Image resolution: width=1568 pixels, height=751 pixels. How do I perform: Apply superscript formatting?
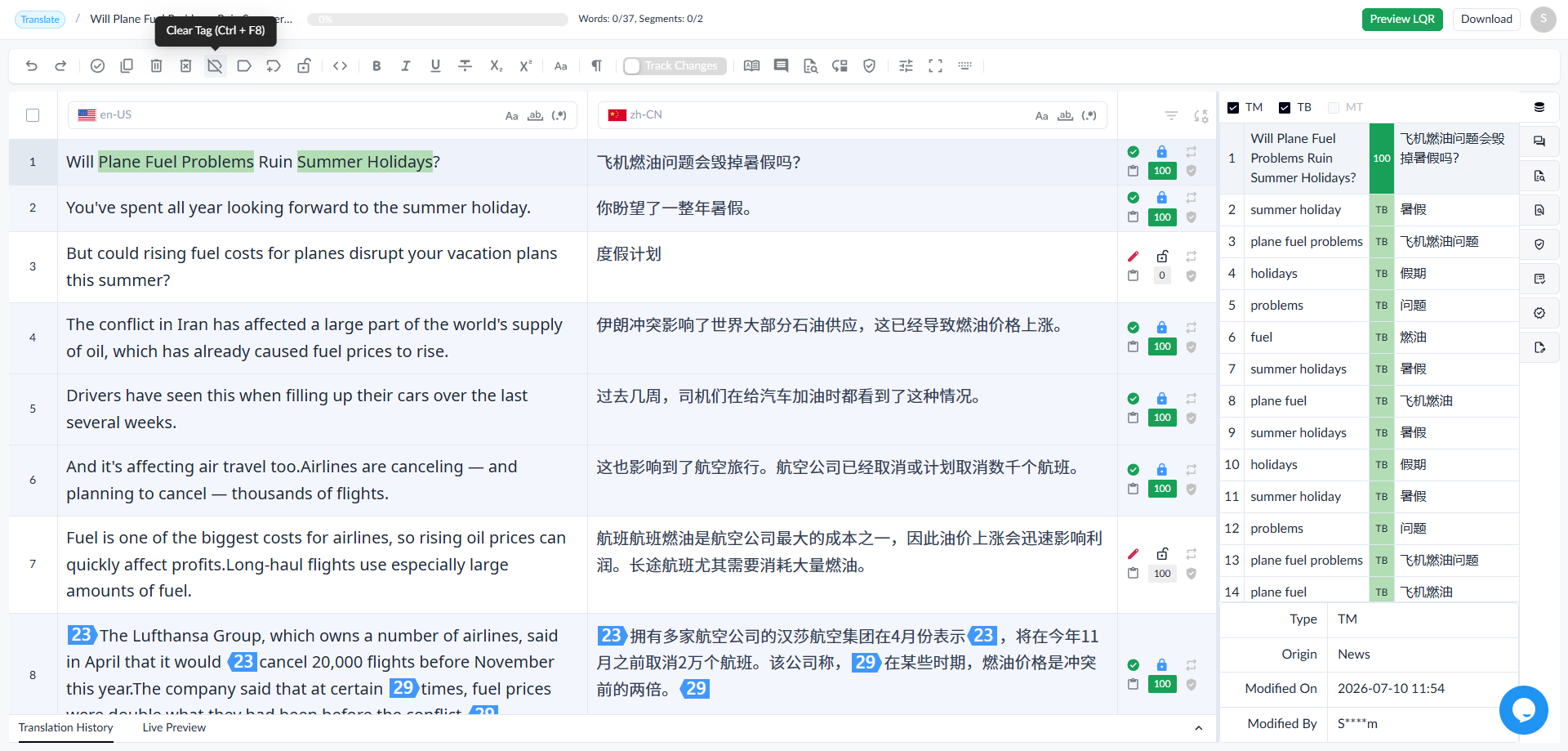525,66
